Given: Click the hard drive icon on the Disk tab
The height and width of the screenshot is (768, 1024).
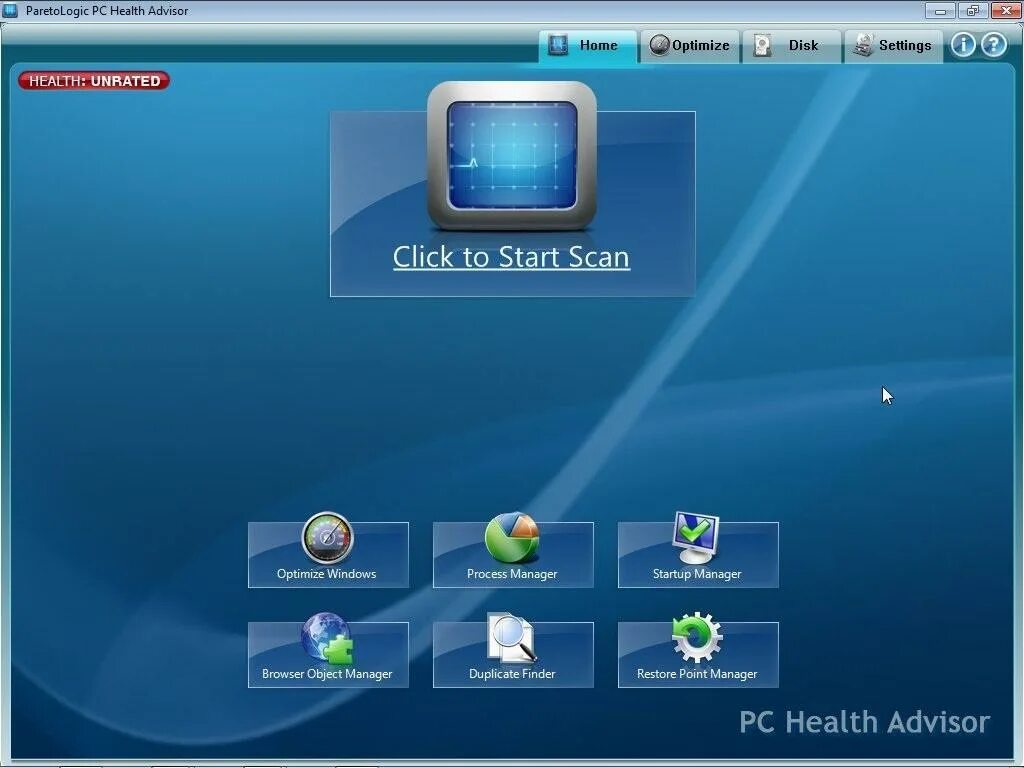Looking at the screenshot, I should coord(762,44).
